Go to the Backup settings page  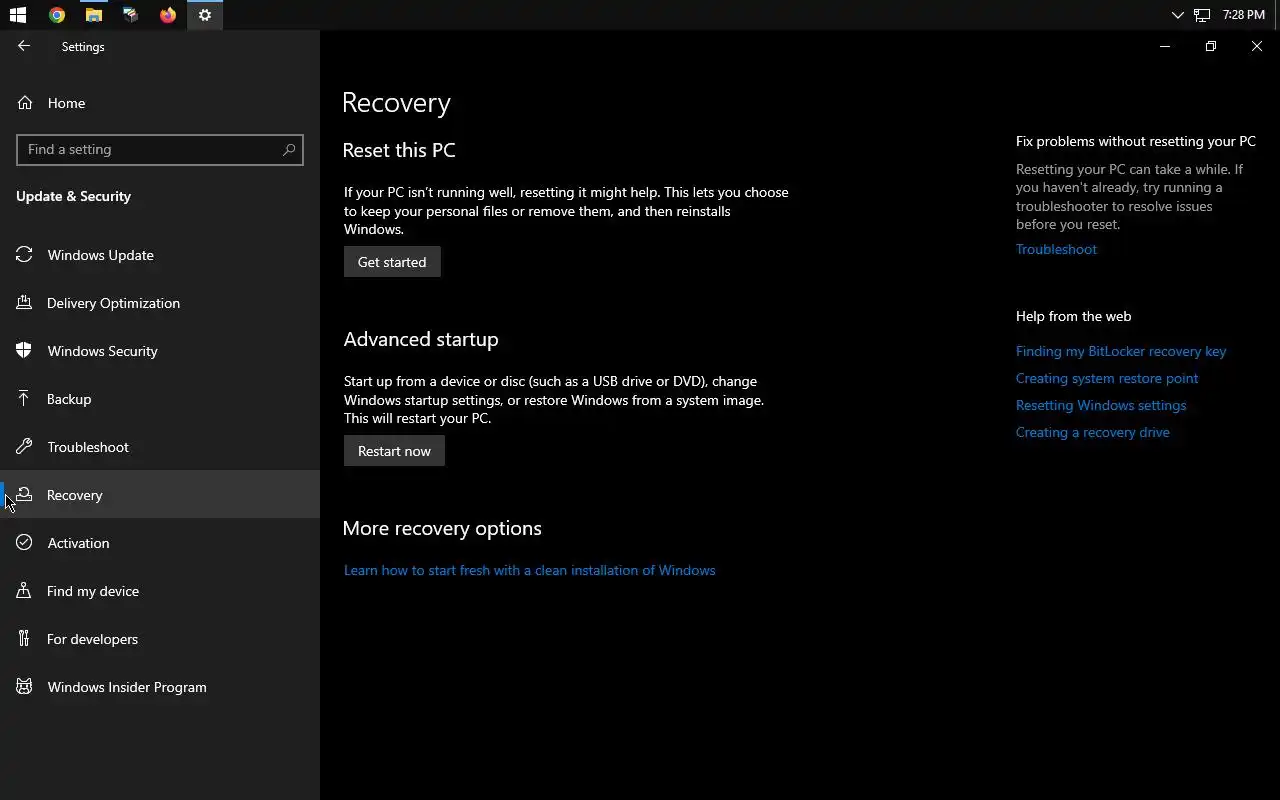tap(160, 399)
